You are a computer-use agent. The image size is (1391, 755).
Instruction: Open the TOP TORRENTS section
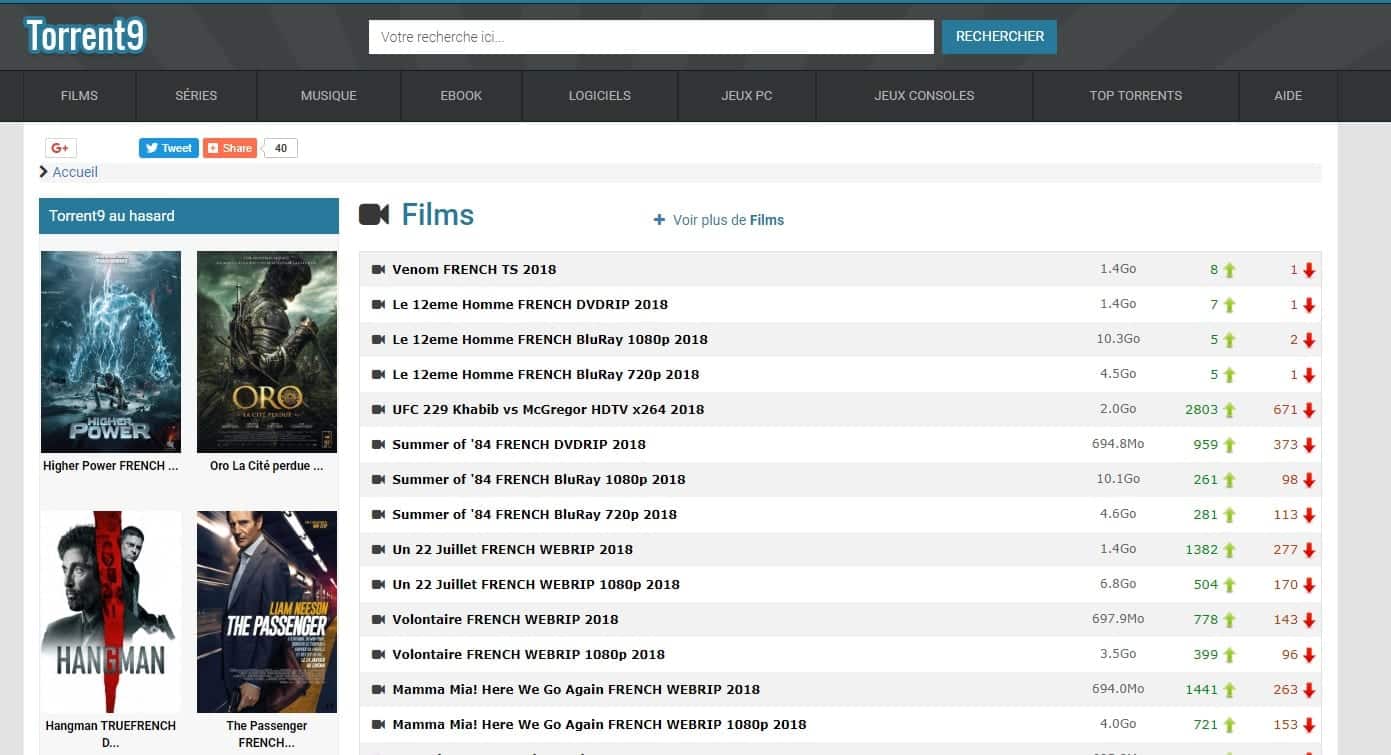[x=1135, y=95]
